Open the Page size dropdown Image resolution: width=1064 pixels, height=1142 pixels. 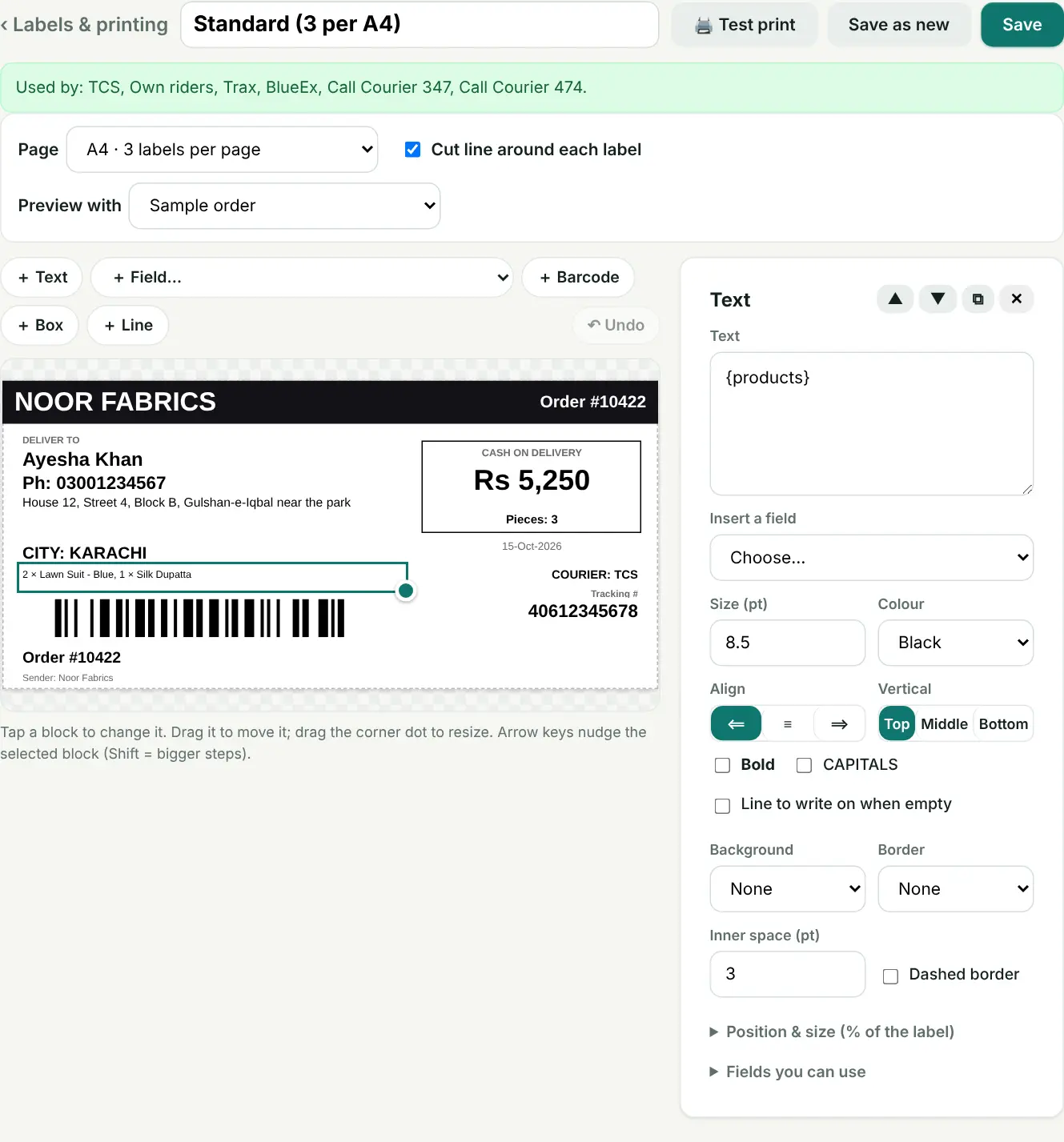(222, 150)
